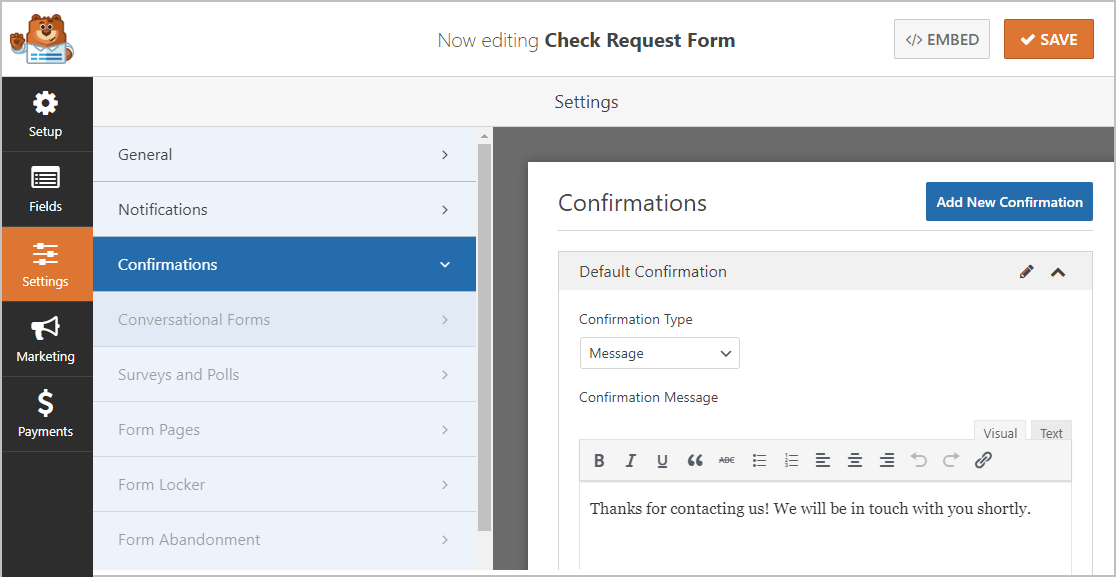1116x577 pixels.
Task: Click Add New Confirmation
Action: click(1009, 202)
